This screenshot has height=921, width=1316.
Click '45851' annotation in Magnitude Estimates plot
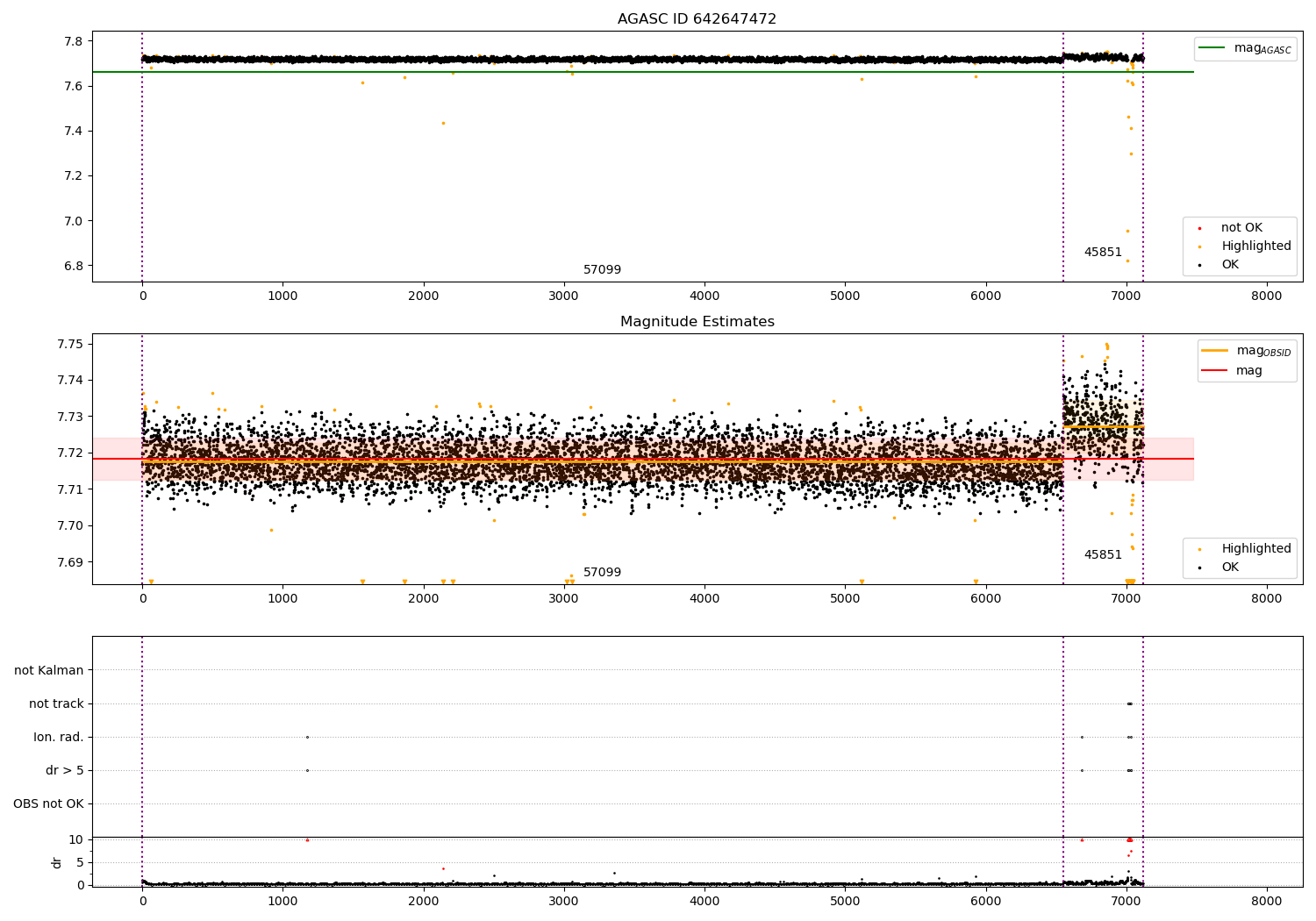click(x=1103, y=555)
